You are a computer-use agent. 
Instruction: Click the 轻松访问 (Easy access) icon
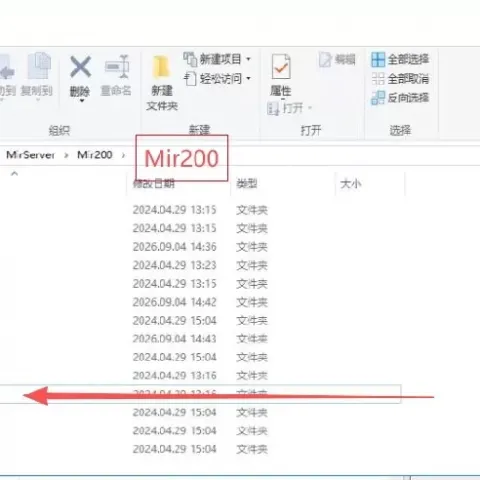coord(190,79)
